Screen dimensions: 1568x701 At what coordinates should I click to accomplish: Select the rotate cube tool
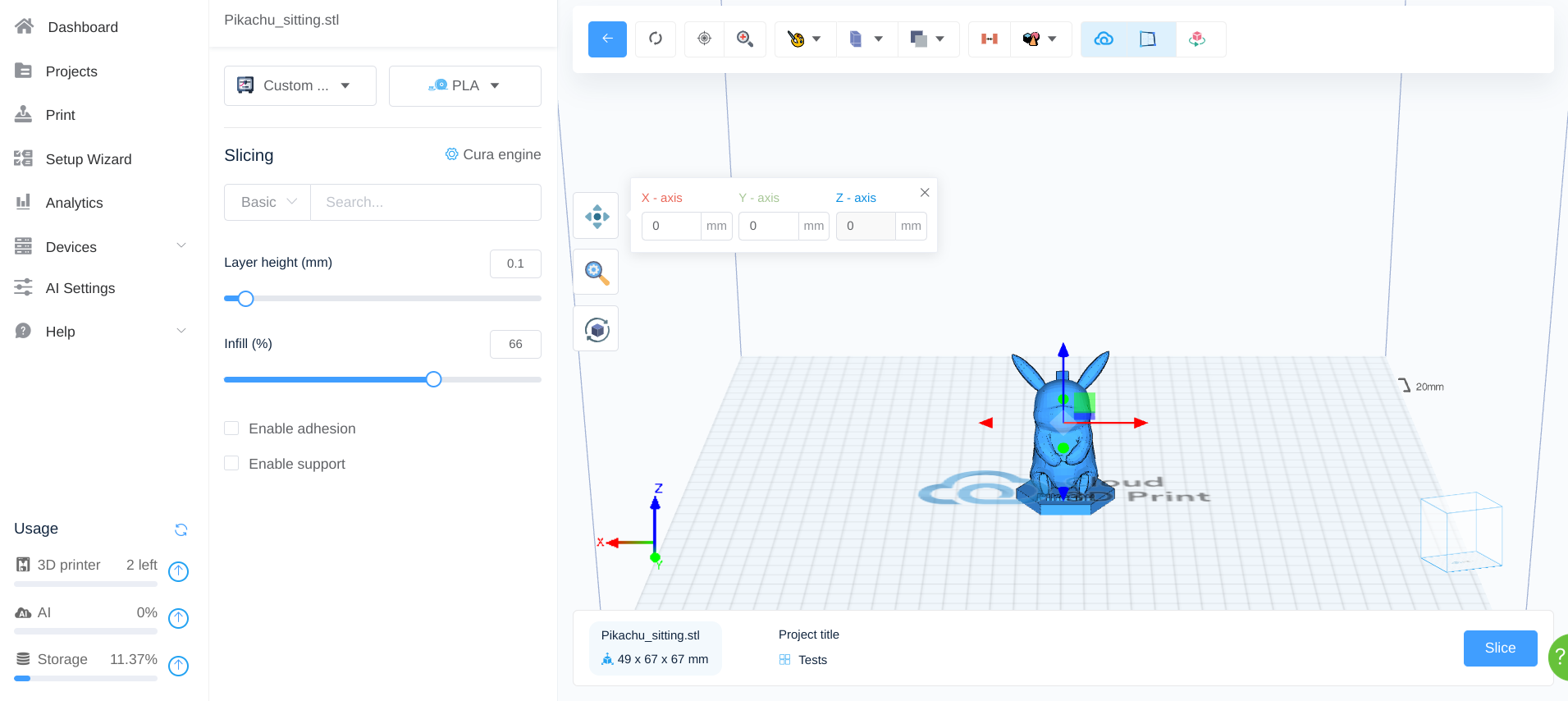[597, 329]
